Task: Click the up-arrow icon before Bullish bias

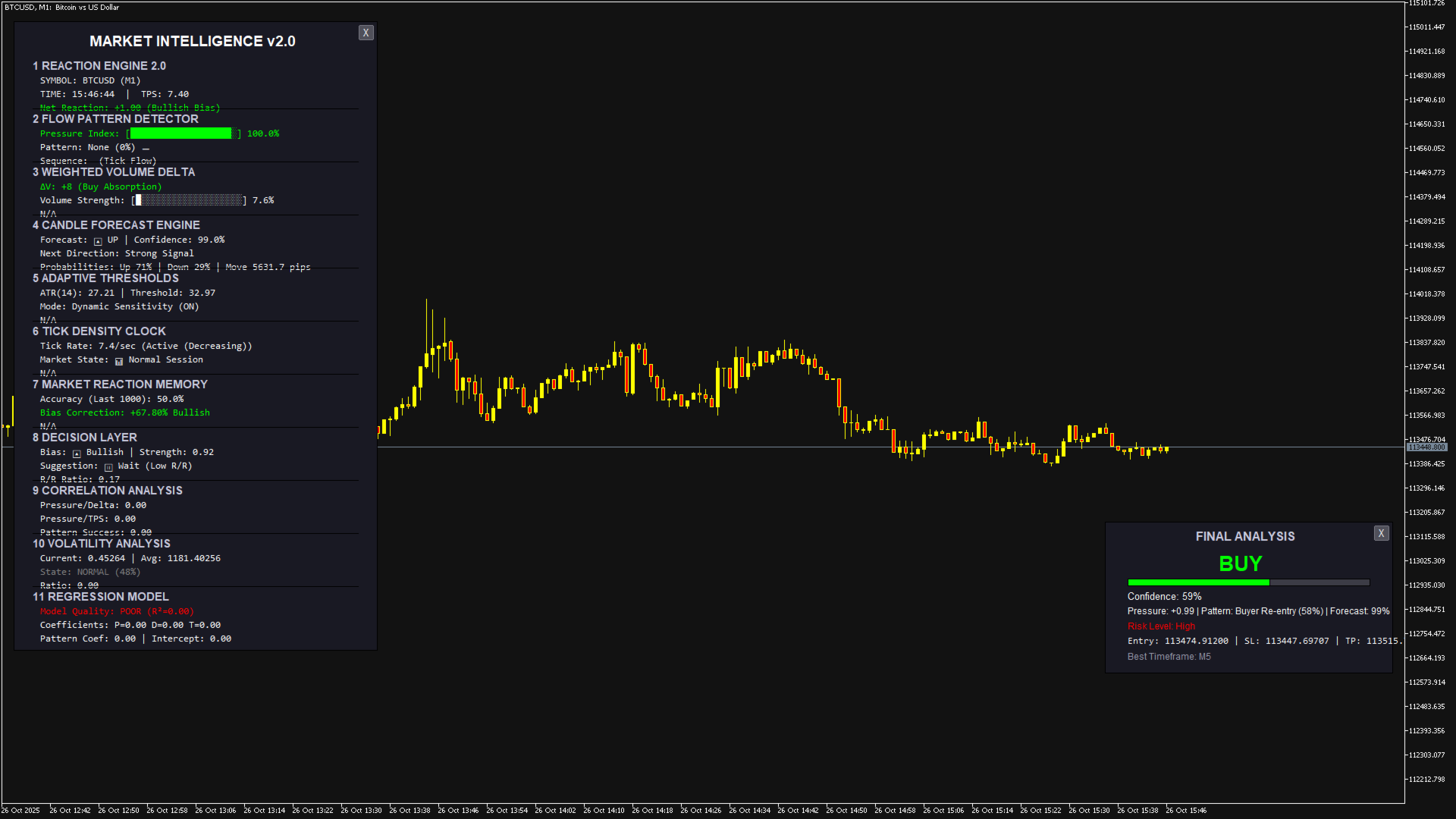Action: [x=77, y=453]
